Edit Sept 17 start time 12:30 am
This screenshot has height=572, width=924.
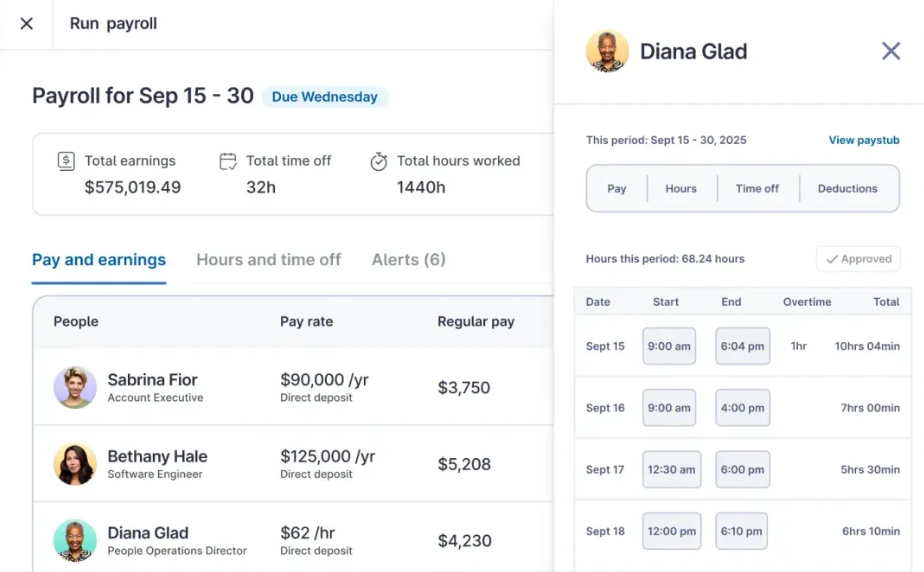[671, 469]
